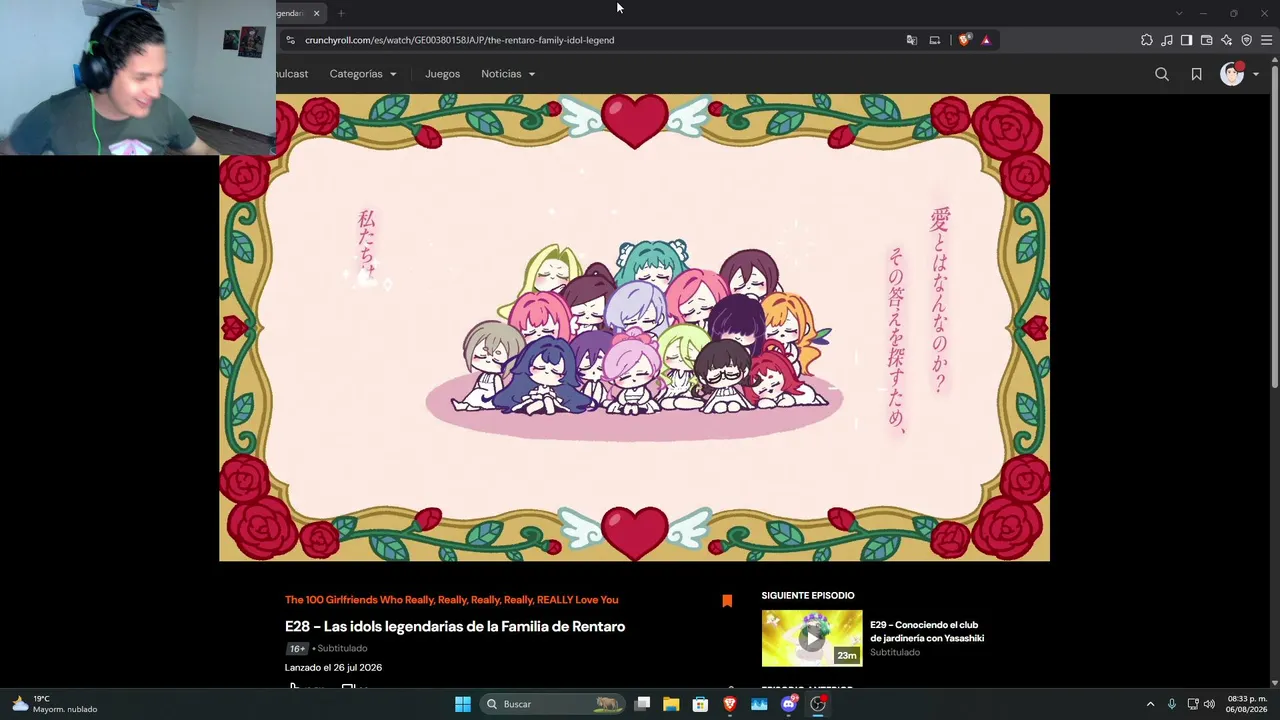Click the microphone icon in system tray
Viewport: 1280px width, 720px height.
click(x=1172, y=704)
